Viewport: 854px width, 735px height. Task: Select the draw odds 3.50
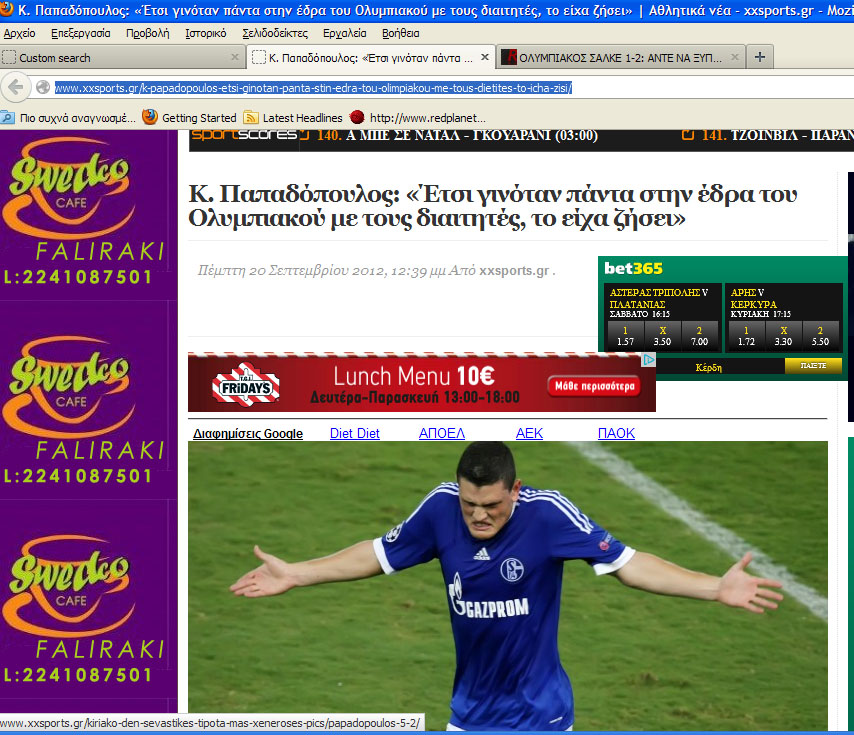click(x=662, y=336)
